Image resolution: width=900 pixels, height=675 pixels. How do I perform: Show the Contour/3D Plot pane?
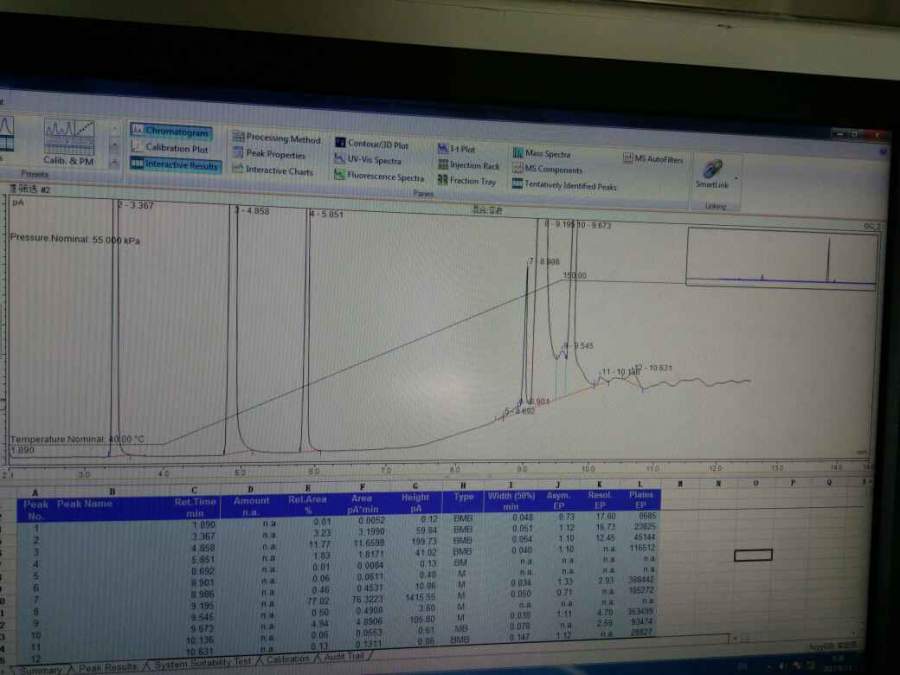[372, 143]
